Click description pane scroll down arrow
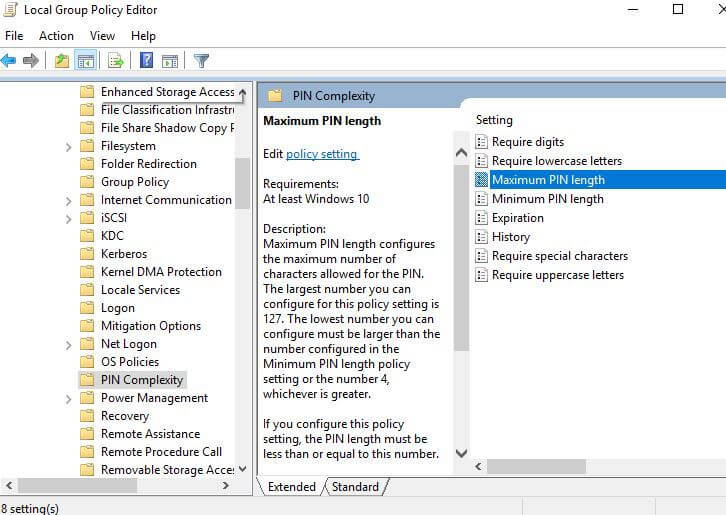 (x=461, y=453)
